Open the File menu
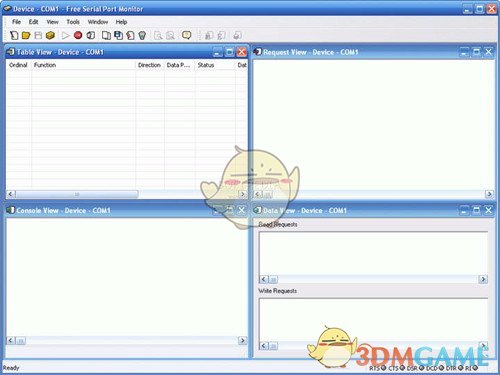 coord(16,22)
